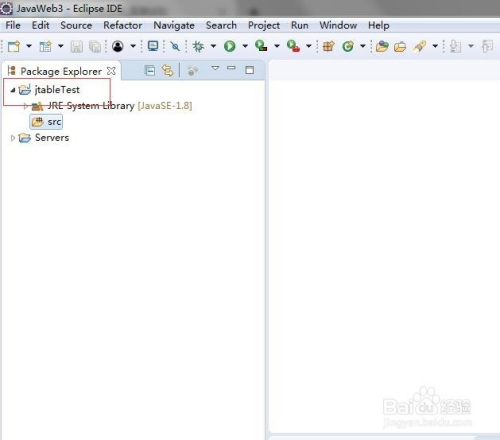Toggle the Skip All Breakpoints icon
Screen dimensions: 500x440
click(175, 46)
